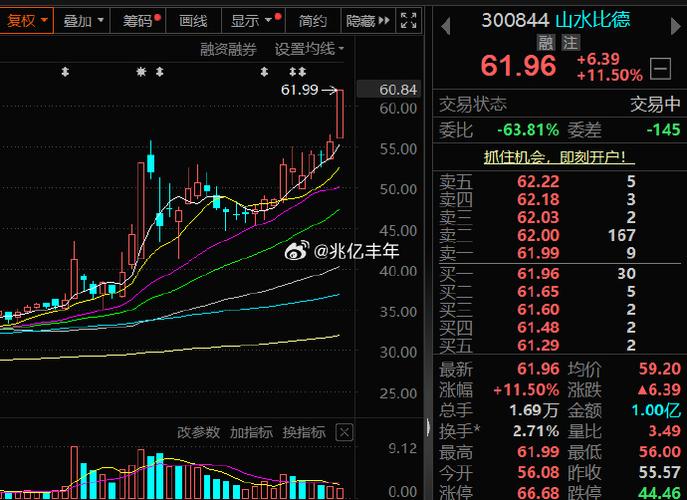Click the 注 note badge
The width and height of the screenshot is (687, 500).
point(570,42)
